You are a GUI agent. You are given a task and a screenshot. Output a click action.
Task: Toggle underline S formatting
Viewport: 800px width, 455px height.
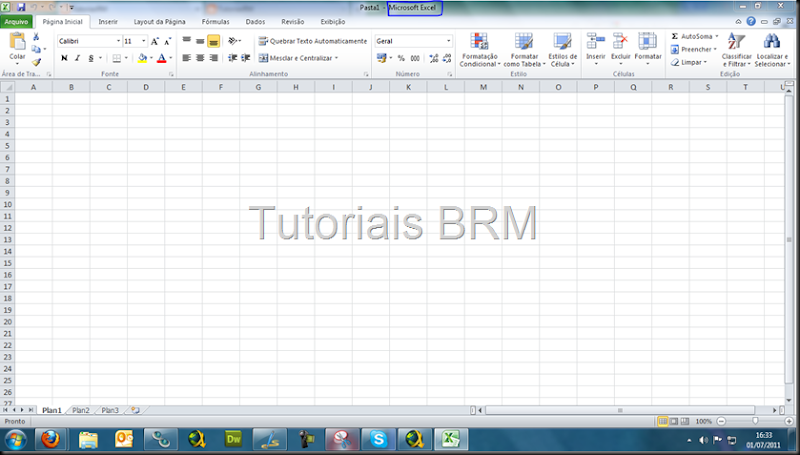pos(91,58)
